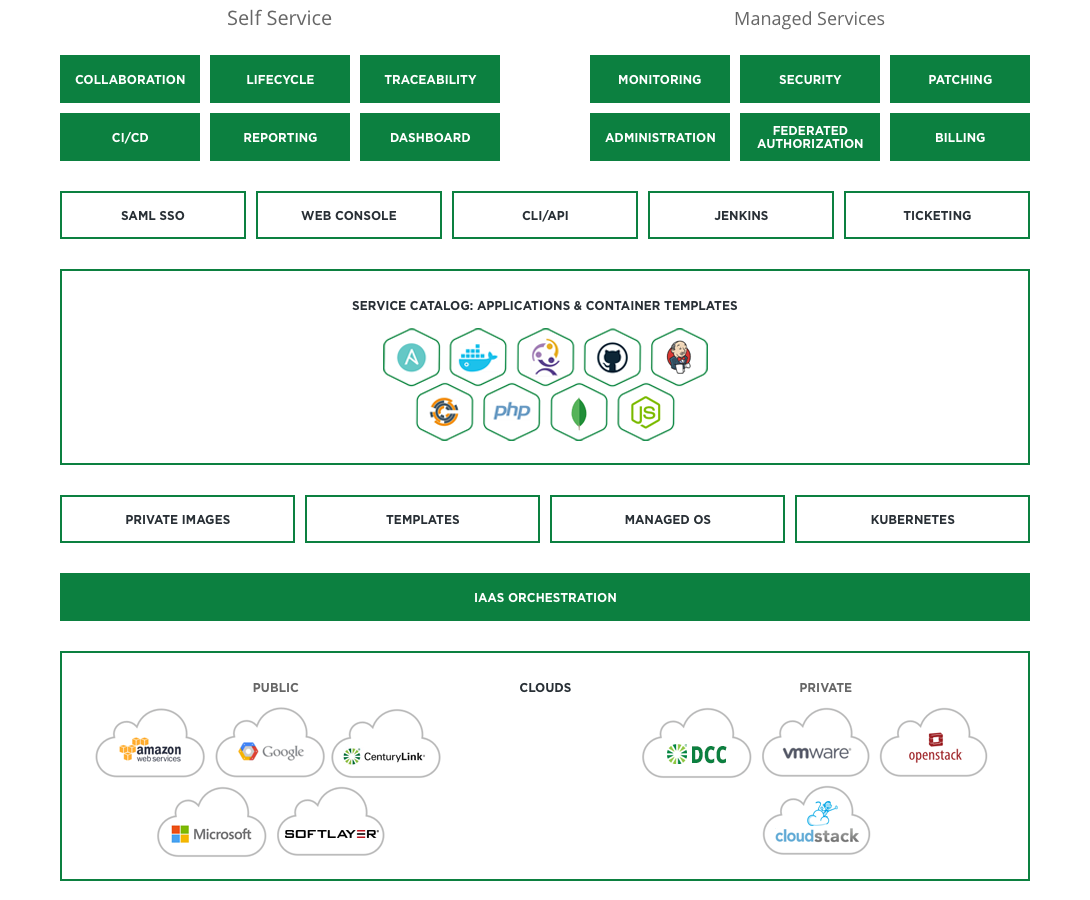Open the IAAS ORCHESTRATION bar
Viewport: 1090px width, 900px height.
click(545, 597)
